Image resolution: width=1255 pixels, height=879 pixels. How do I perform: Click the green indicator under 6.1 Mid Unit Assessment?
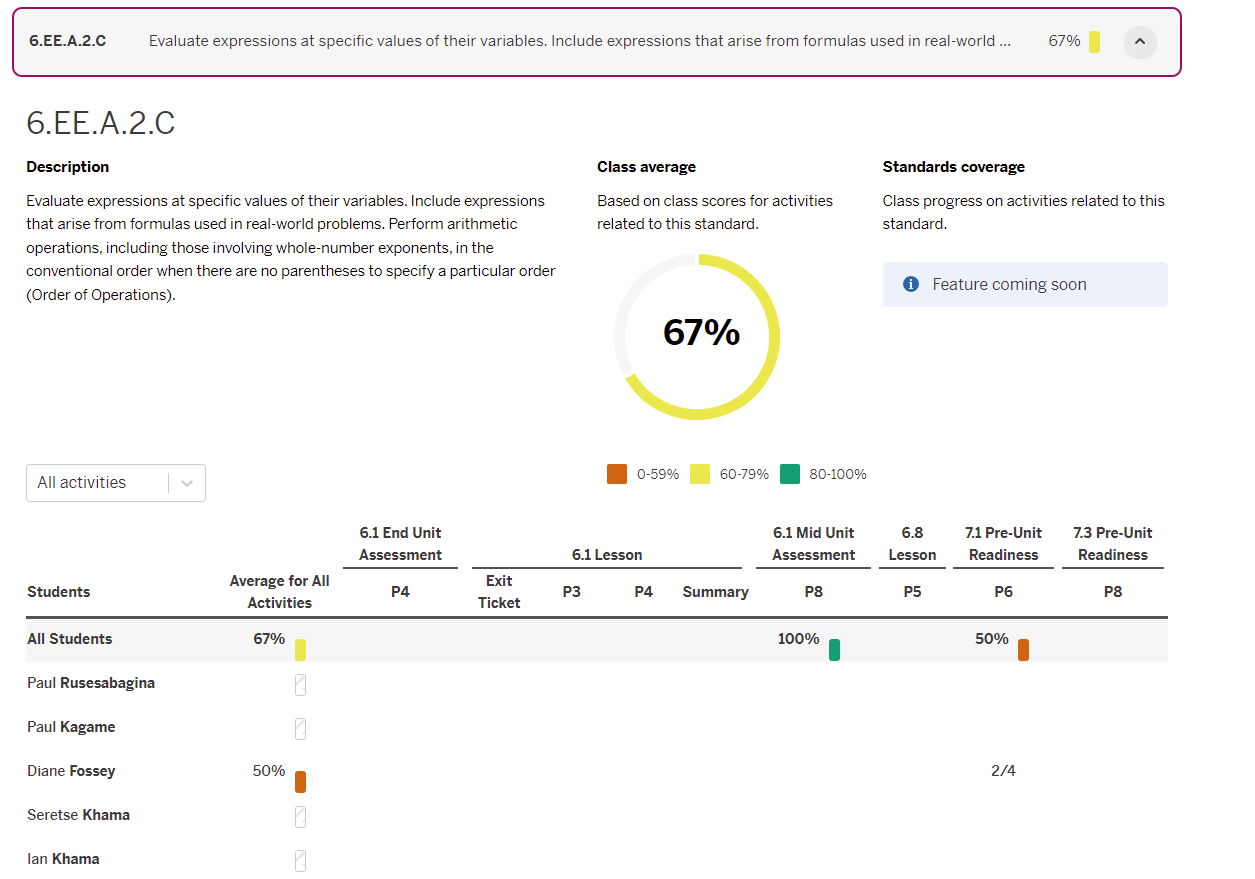tap(835, 649)
